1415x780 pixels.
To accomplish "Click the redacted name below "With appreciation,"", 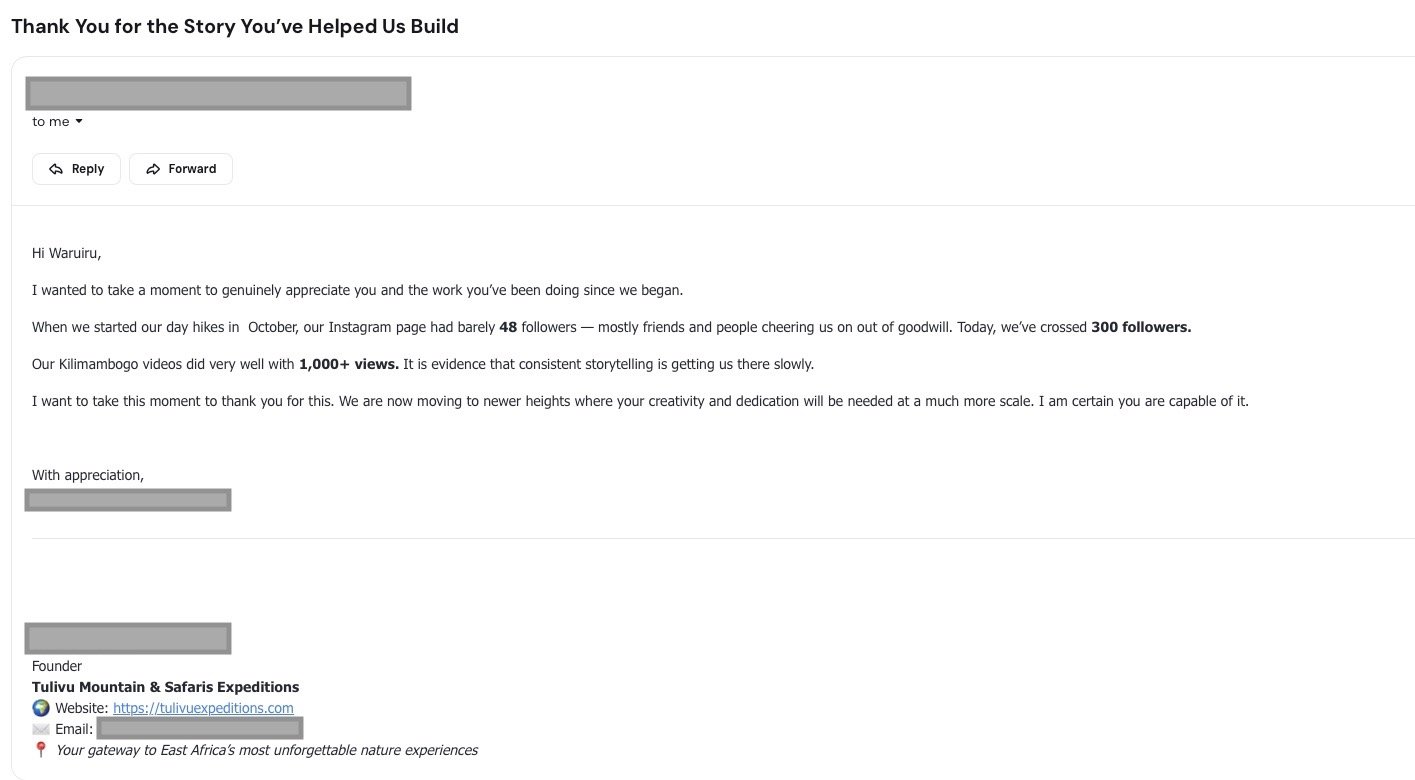I will [x=128, y=499].
